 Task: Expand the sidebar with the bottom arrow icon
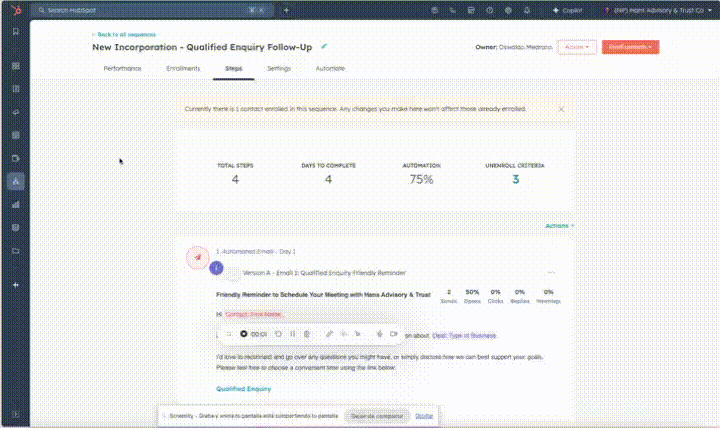16,414
